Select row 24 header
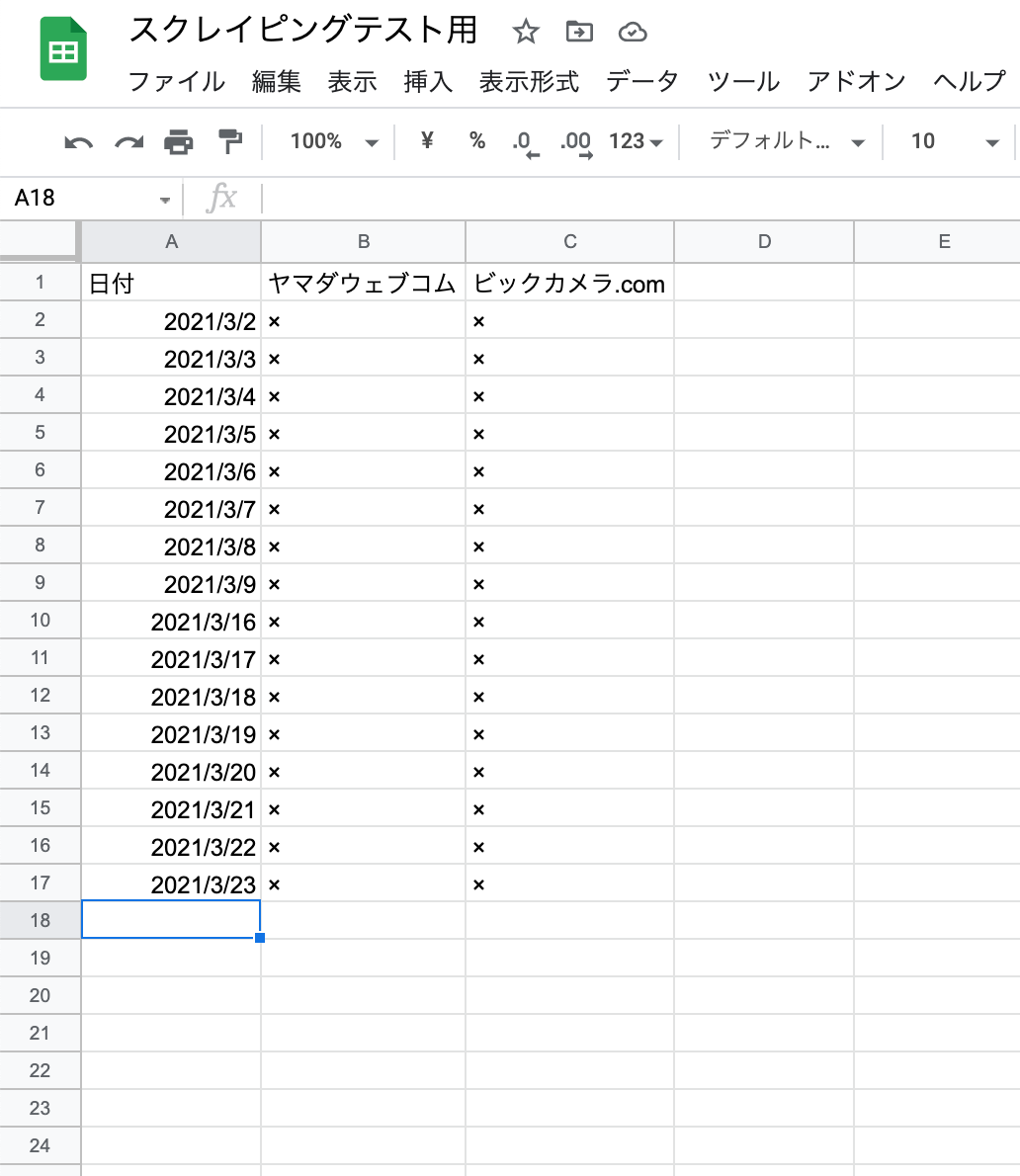 point(40,1145)
